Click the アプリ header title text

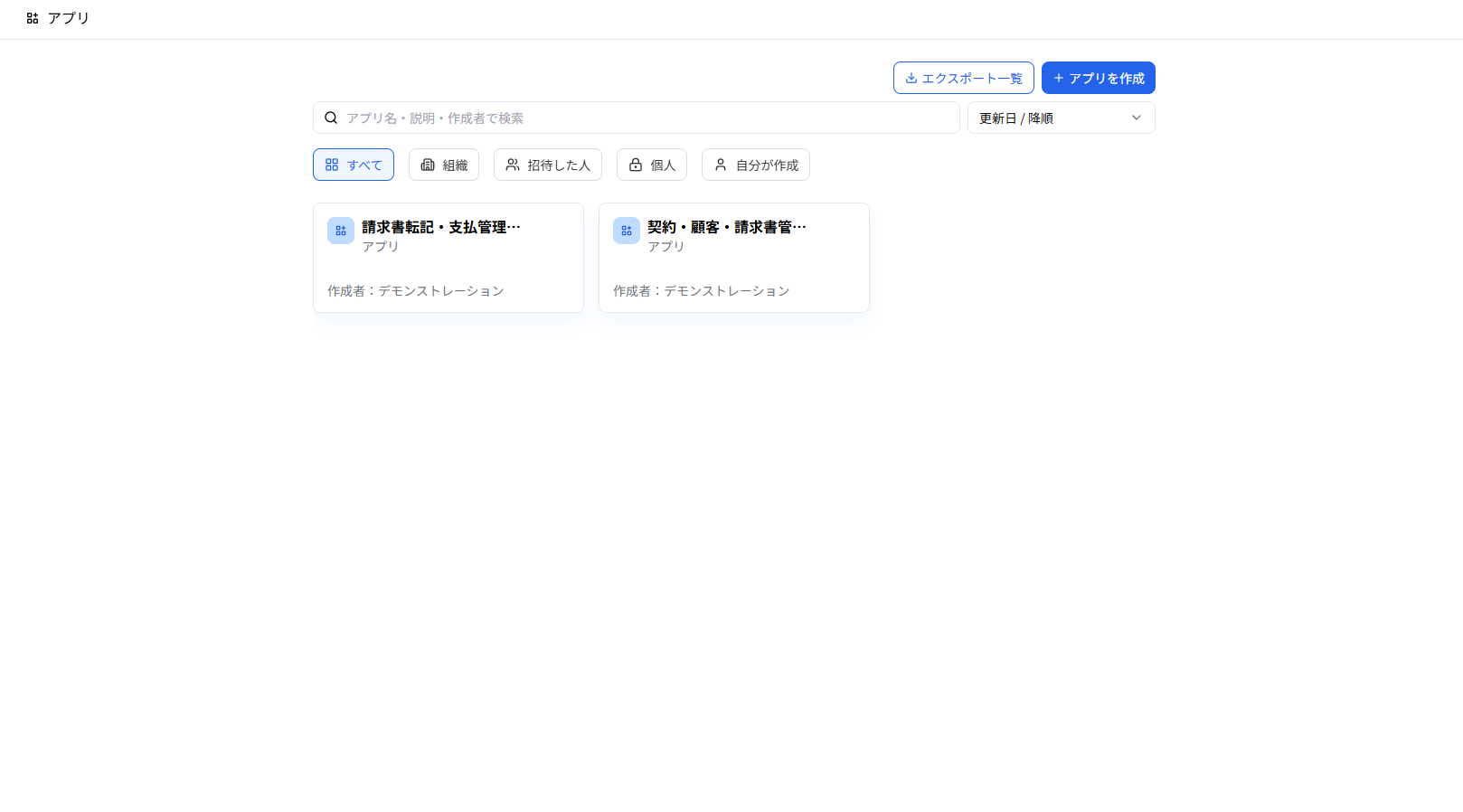[69, 18]
